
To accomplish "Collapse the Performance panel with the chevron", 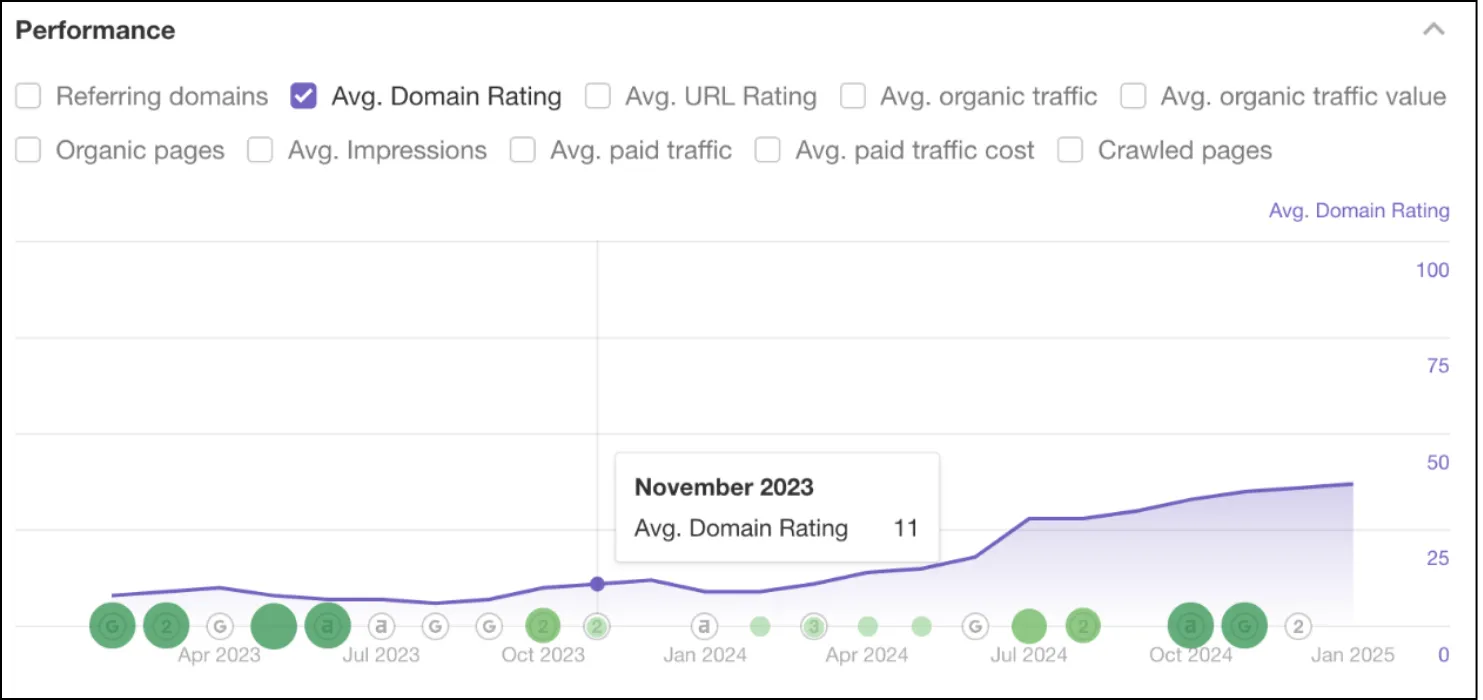I will tap(1434, 29).
